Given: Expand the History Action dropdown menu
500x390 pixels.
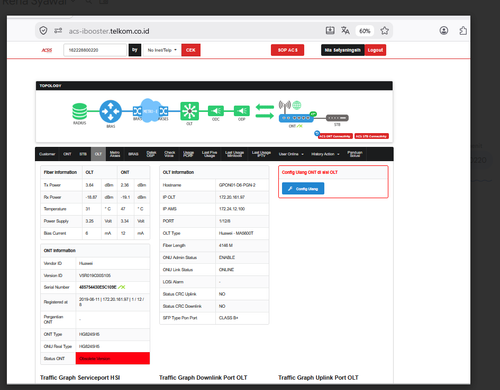Looking at the screenshot, I should [325, 154].
